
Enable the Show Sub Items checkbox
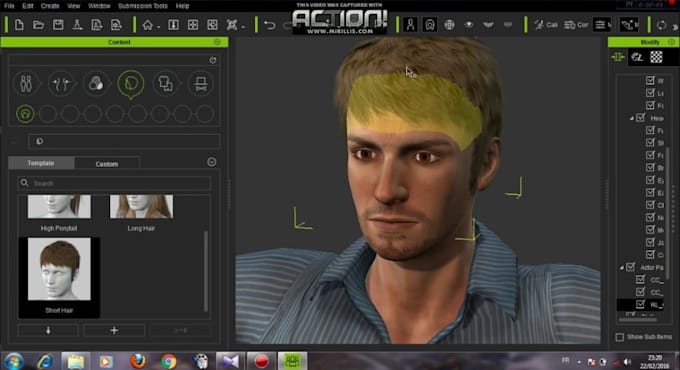click(x=620, y=337)
